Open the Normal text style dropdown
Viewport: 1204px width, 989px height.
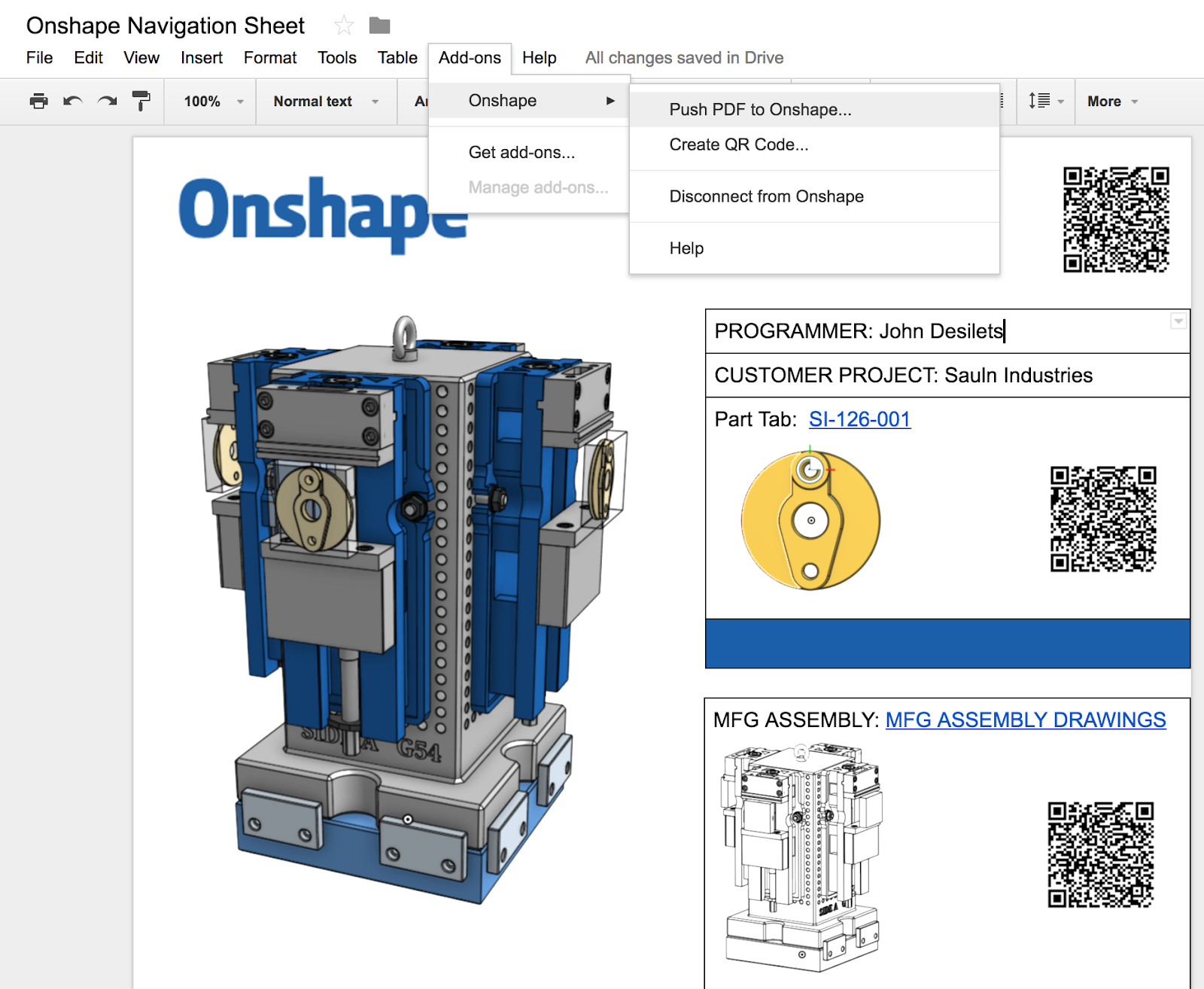click(x=326, y=101)
